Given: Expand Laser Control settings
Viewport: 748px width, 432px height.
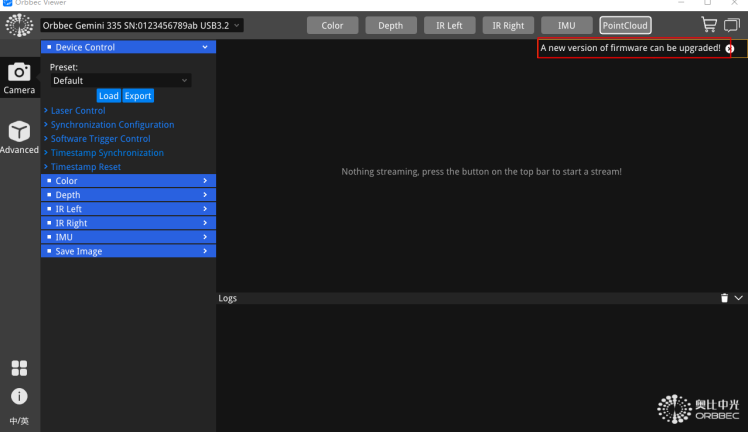Looking at the screenshot, I should 77,110.
